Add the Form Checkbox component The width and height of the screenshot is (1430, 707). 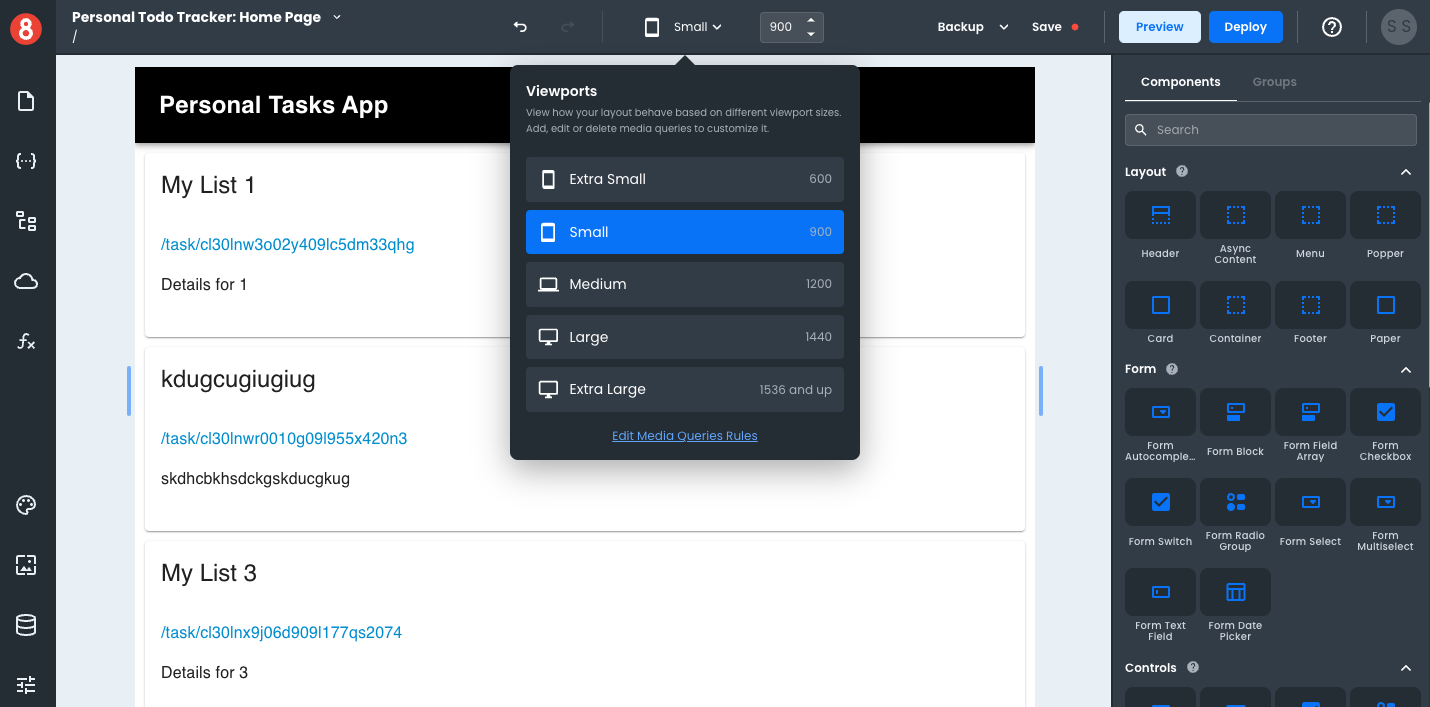tap(1385, 423)
